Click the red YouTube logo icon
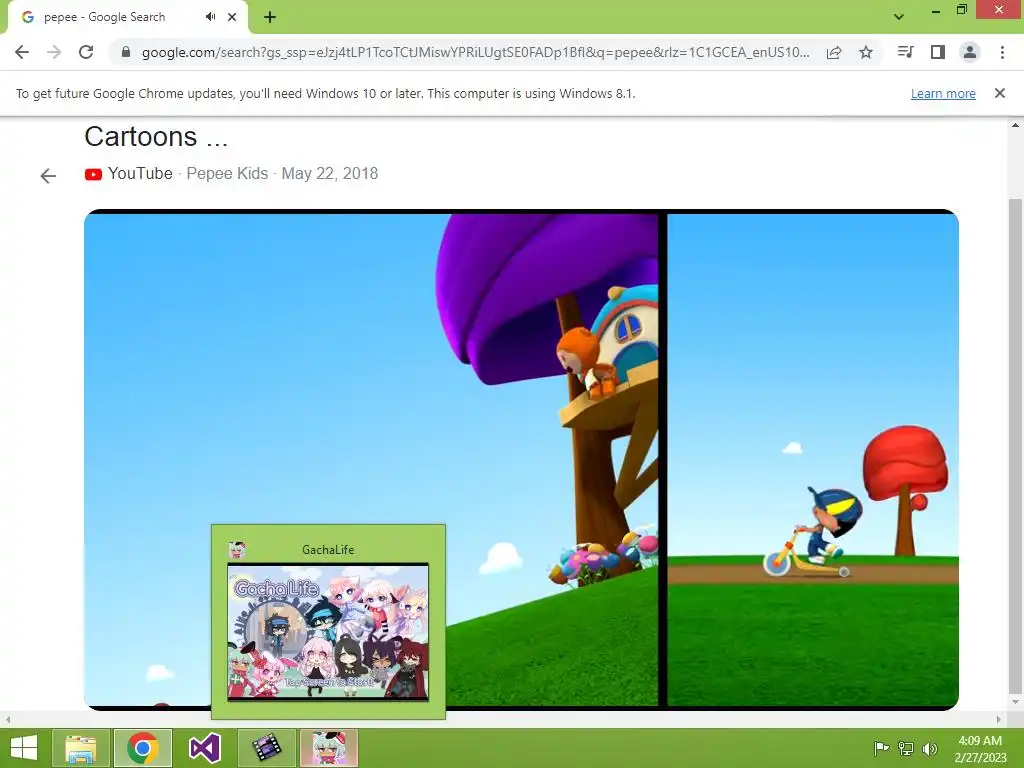Image resolution: width=1024 pixels, height=768 pixels. [93, 174]
